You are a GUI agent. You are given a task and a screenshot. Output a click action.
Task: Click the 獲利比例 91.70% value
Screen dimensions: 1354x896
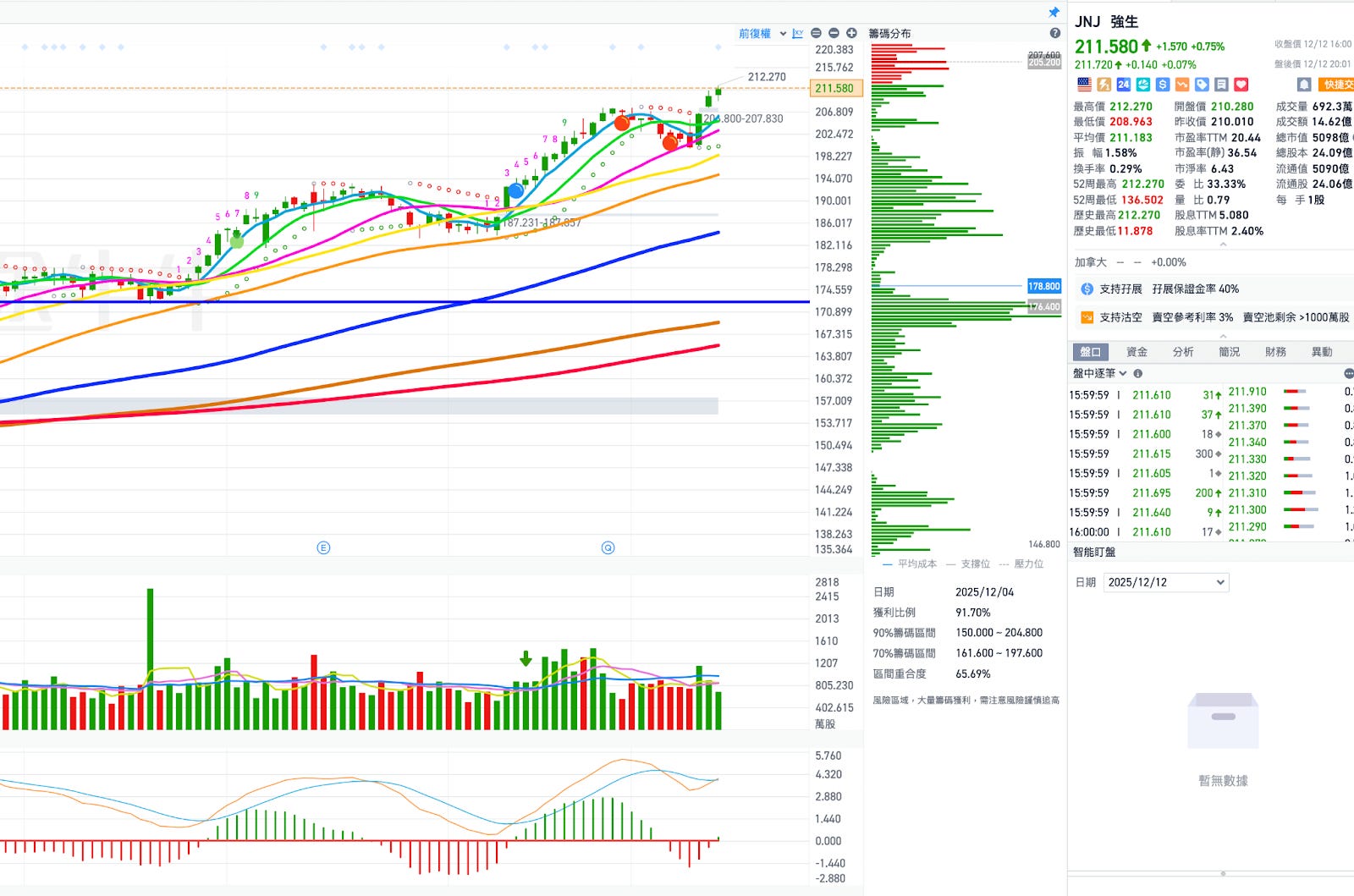(973, 613)
